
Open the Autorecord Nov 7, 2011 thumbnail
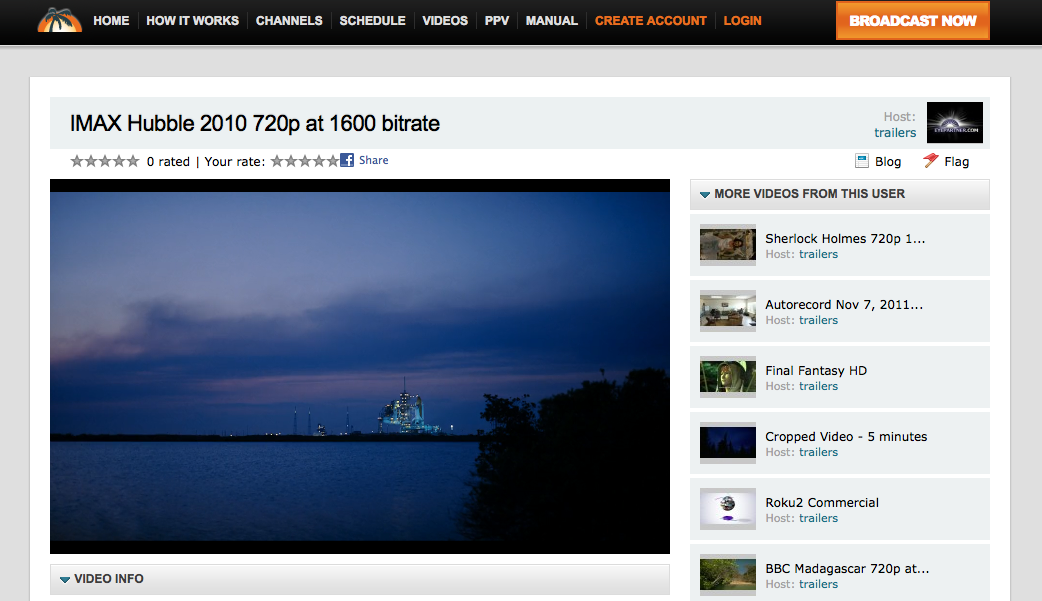point(728,310)
